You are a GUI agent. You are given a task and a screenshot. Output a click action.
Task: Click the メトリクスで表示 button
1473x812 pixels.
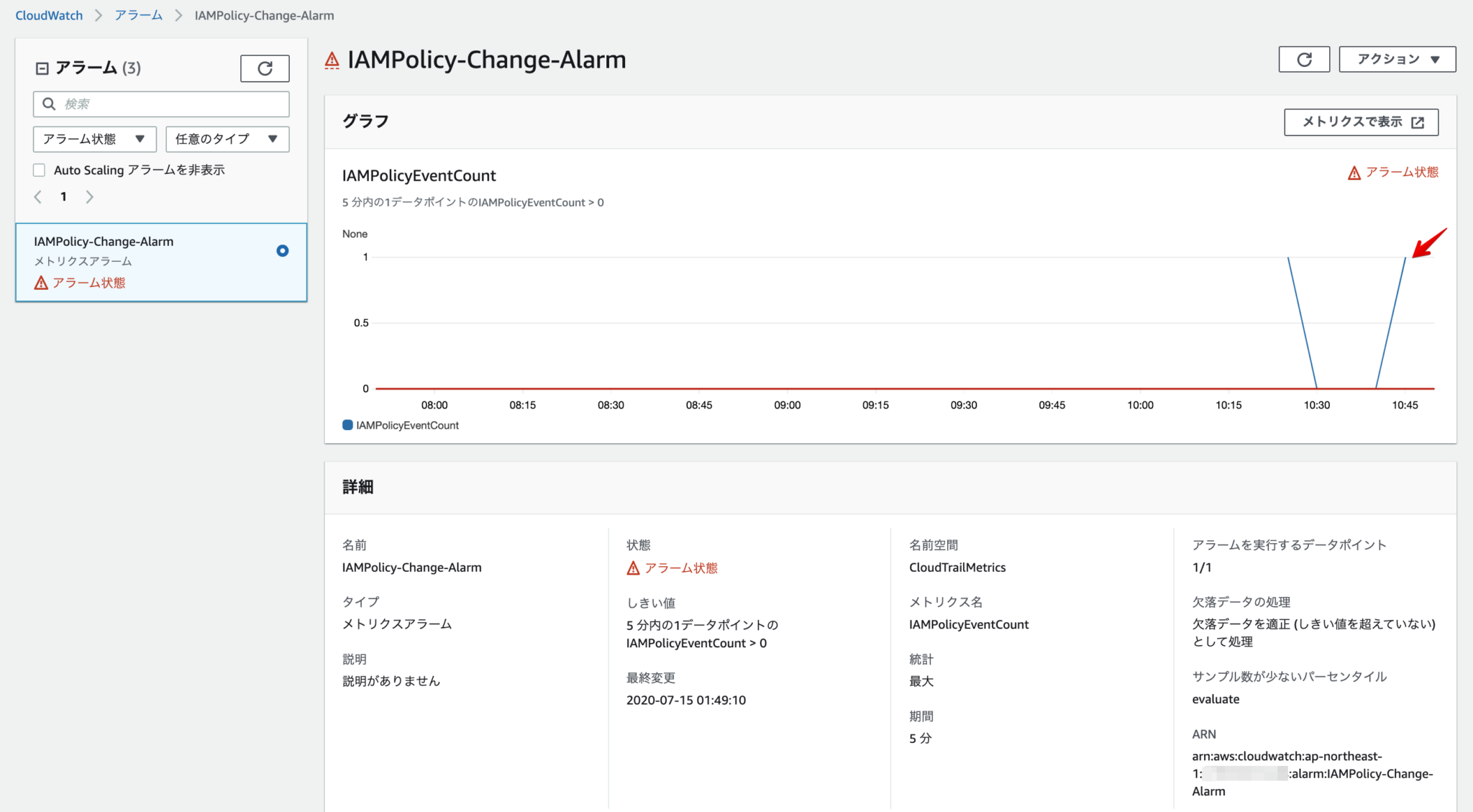1360,122
